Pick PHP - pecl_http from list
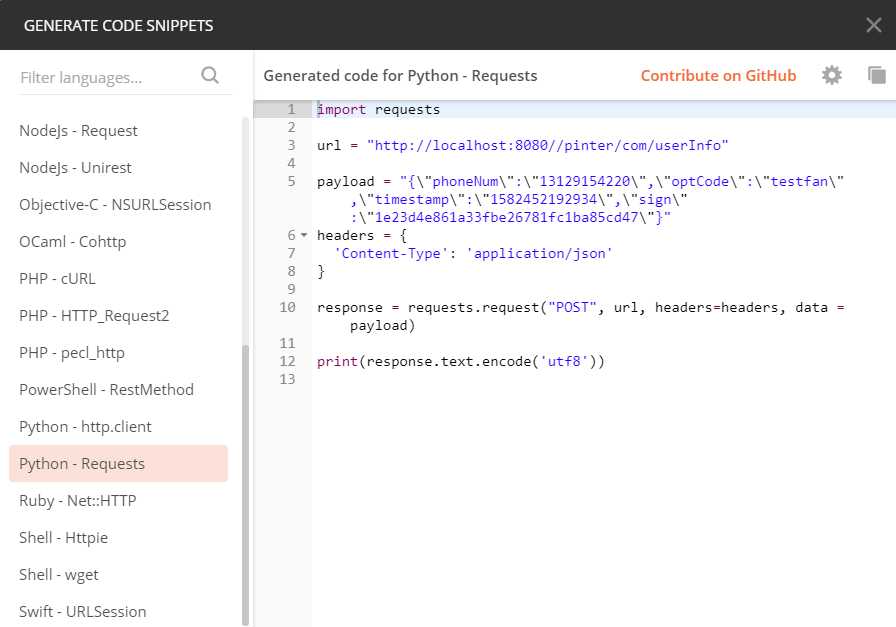This screenshot has width=896, height=627. (72, 353)
